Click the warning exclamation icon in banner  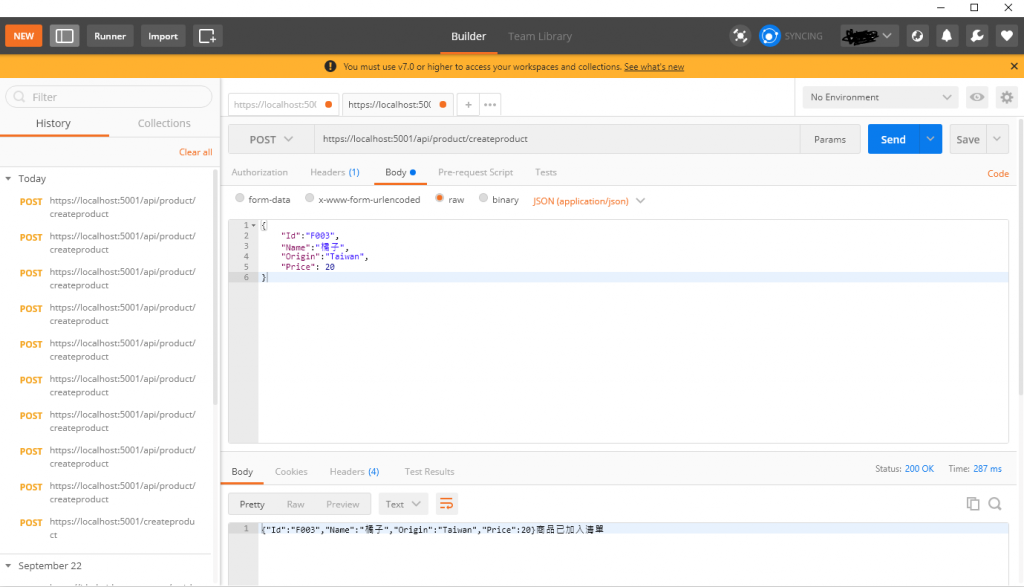tap(330, 66)
